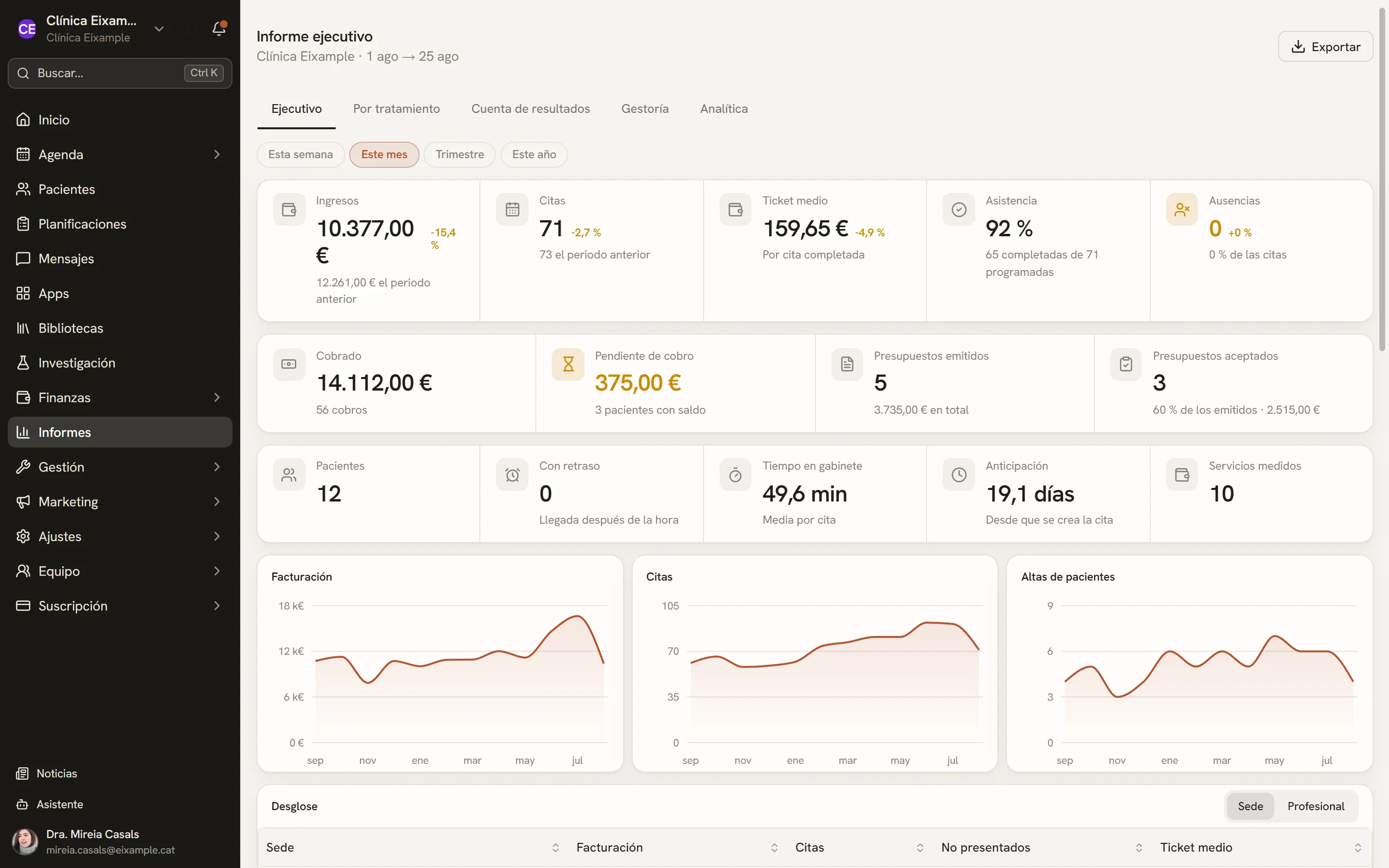Click the Informes chart icon
This screenshot has height=868, width=1389.
pos(23,432)
